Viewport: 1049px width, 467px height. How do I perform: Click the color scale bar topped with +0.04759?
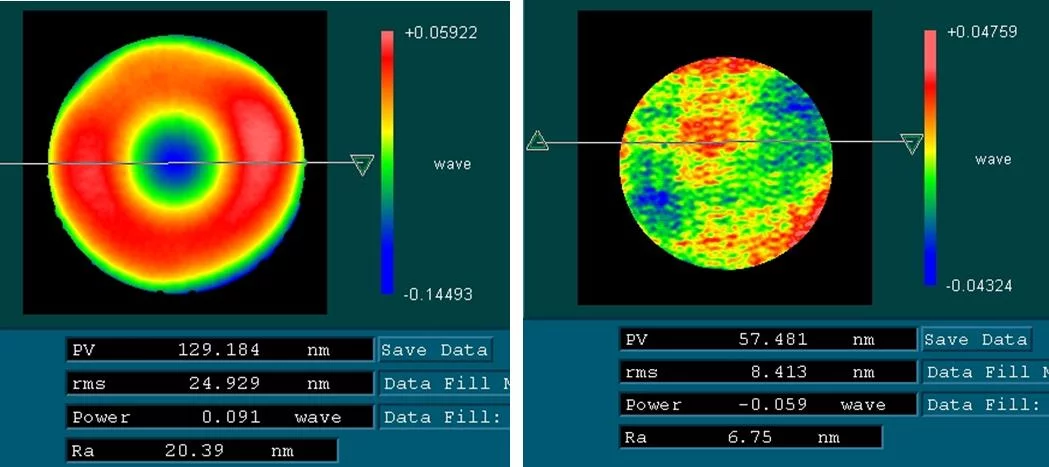click(930, 157)
